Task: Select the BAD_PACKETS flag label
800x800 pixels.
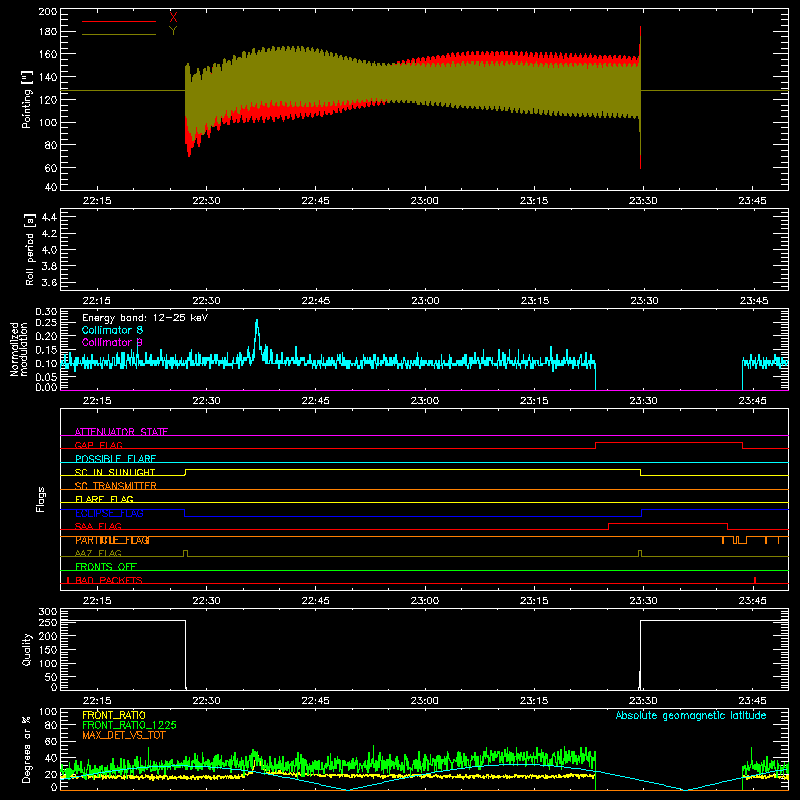Action: (109, 580)
